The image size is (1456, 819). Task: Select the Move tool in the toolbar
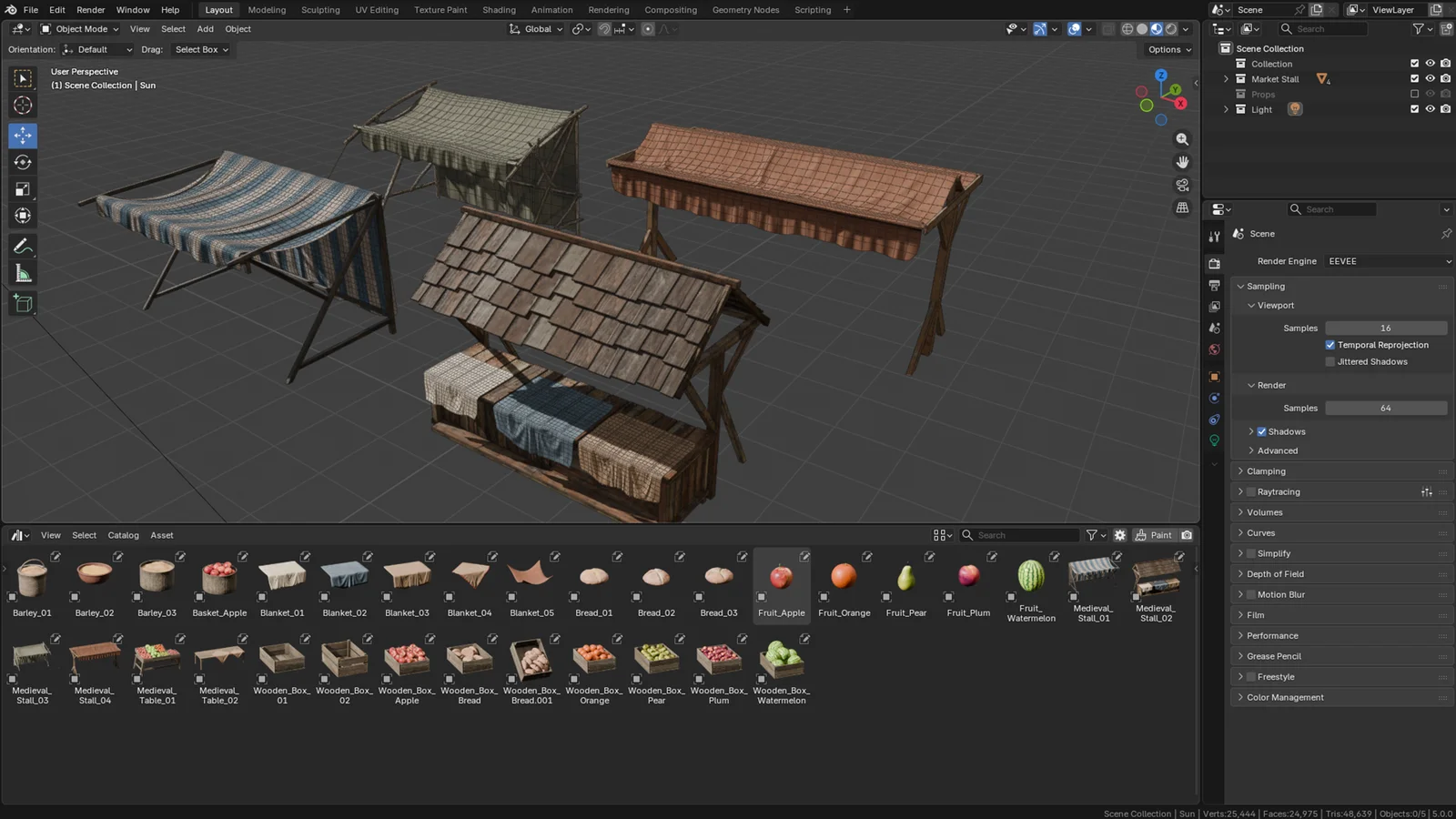click(22, 135)
